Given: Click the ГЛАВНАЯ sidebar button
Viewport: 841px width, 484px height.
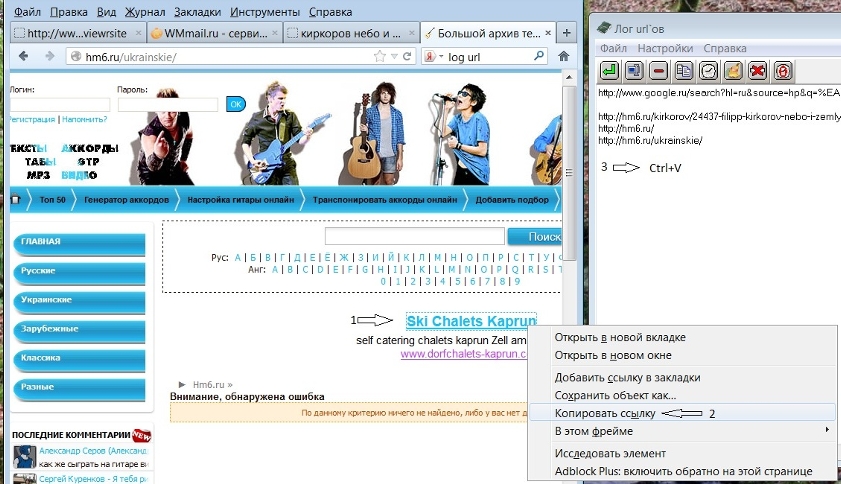Looking at the screenshot, I should [79, 244].
